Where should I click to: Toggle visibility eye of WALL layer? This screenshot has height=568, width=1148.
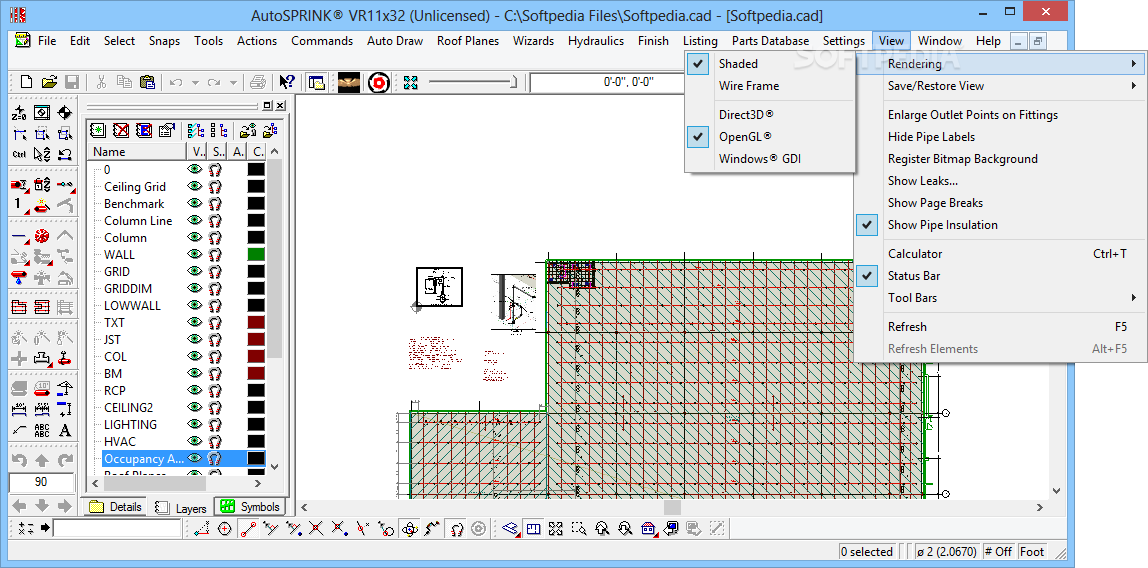point(195,255)
